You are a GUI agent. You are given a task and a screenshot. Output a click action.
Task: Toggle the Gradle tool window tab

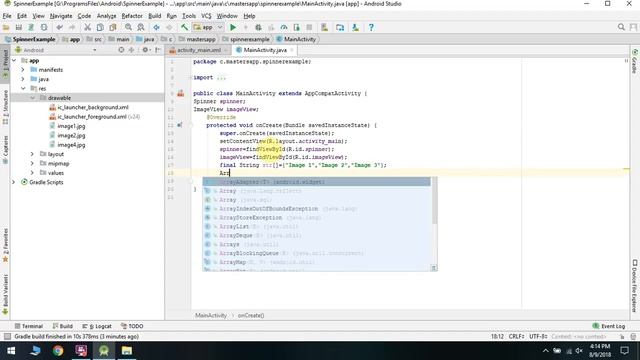click(x=635, y=61)
